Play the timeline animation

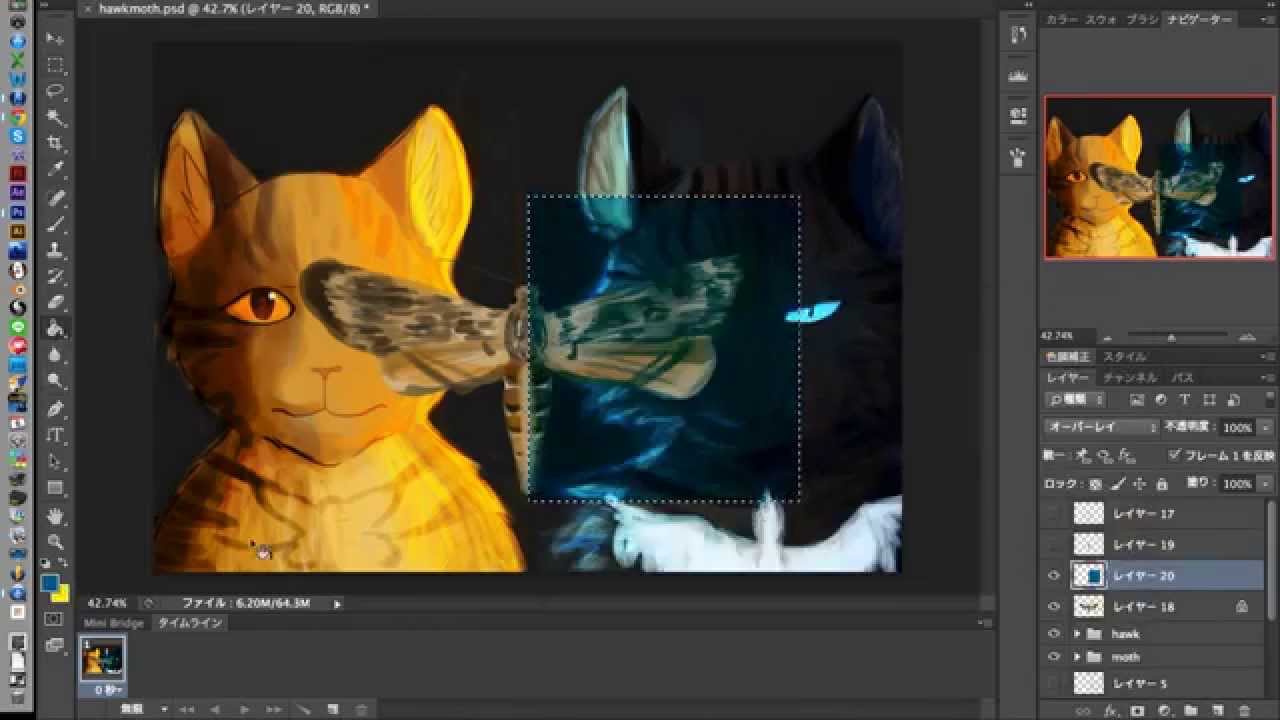click(244, 709)
